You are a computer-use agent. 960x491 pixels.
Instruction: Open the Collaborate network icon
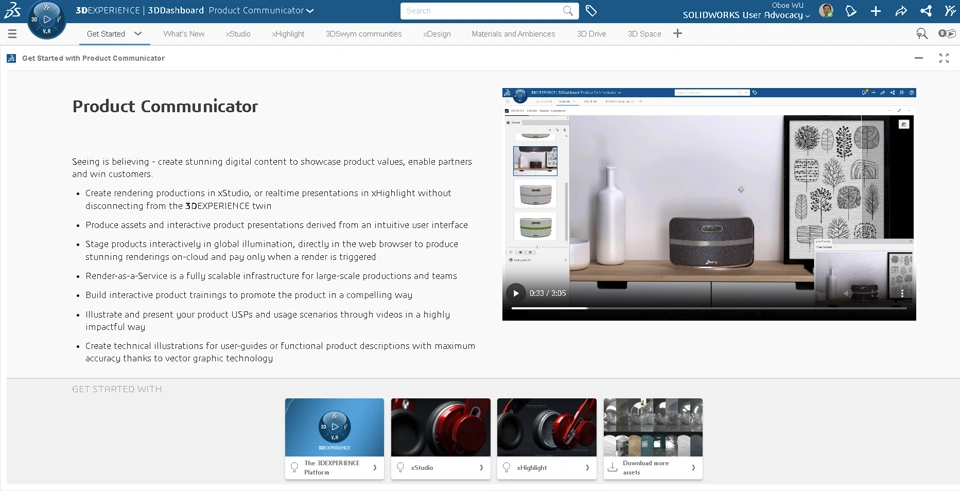pos(926,11)
